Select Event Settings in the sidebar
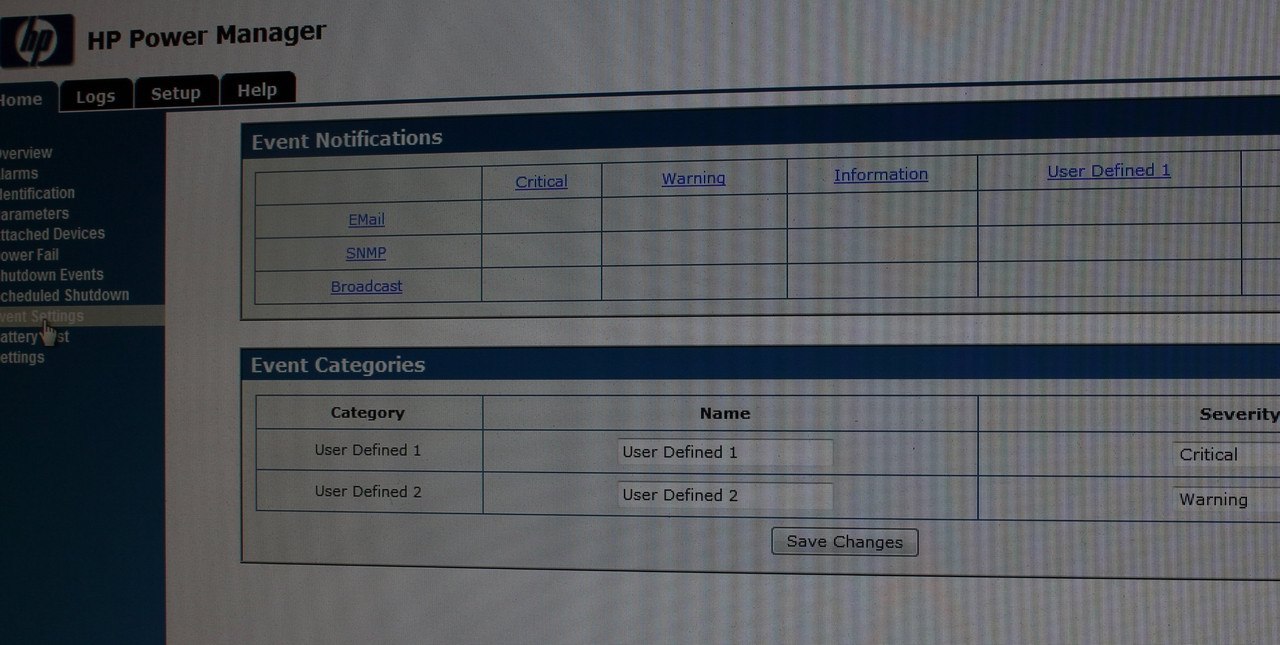This screenshot has height=645, width=1280. click(82, 316)
